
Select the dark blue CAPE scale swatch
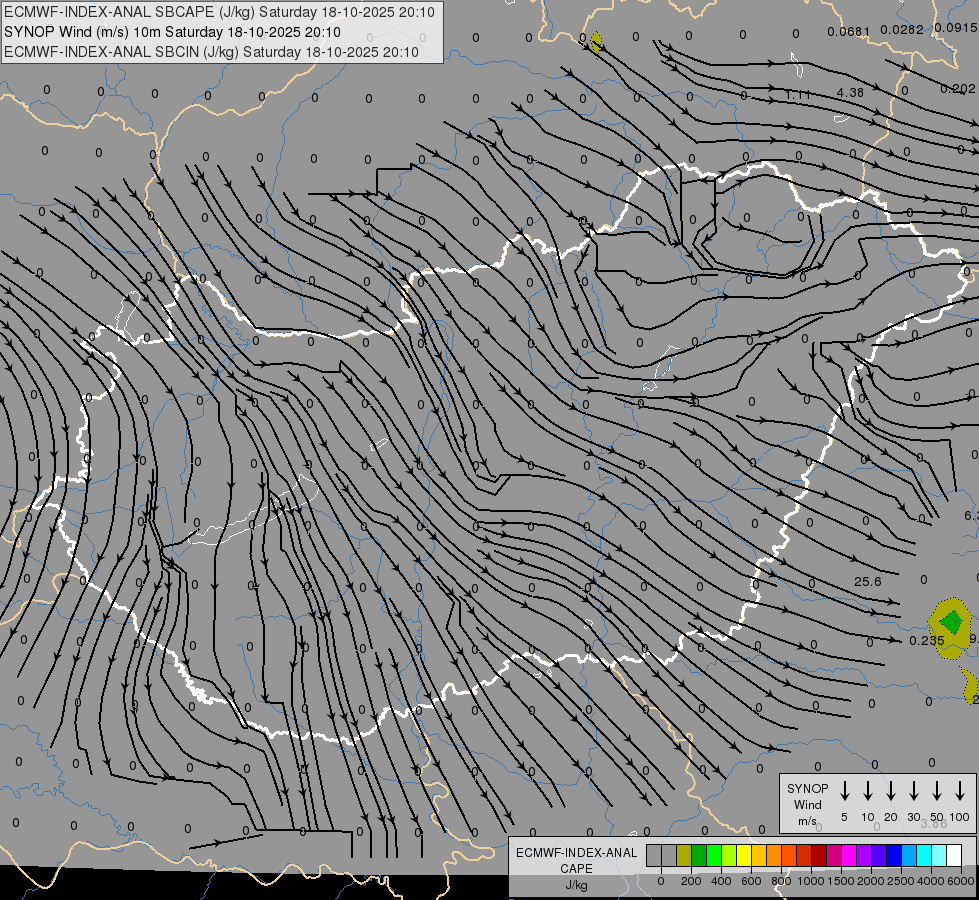(x=894, y=855)
